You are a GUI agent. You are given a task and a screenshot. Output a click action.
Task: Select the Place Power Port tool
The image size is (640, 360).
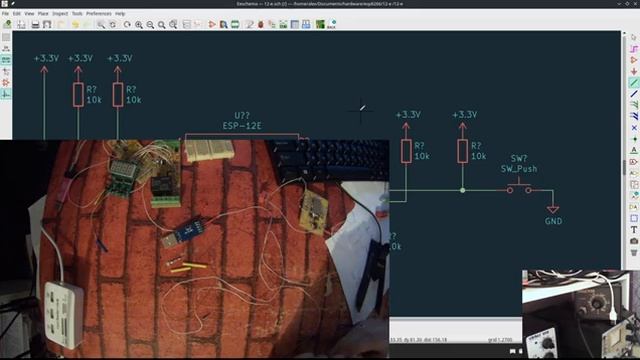634,71
